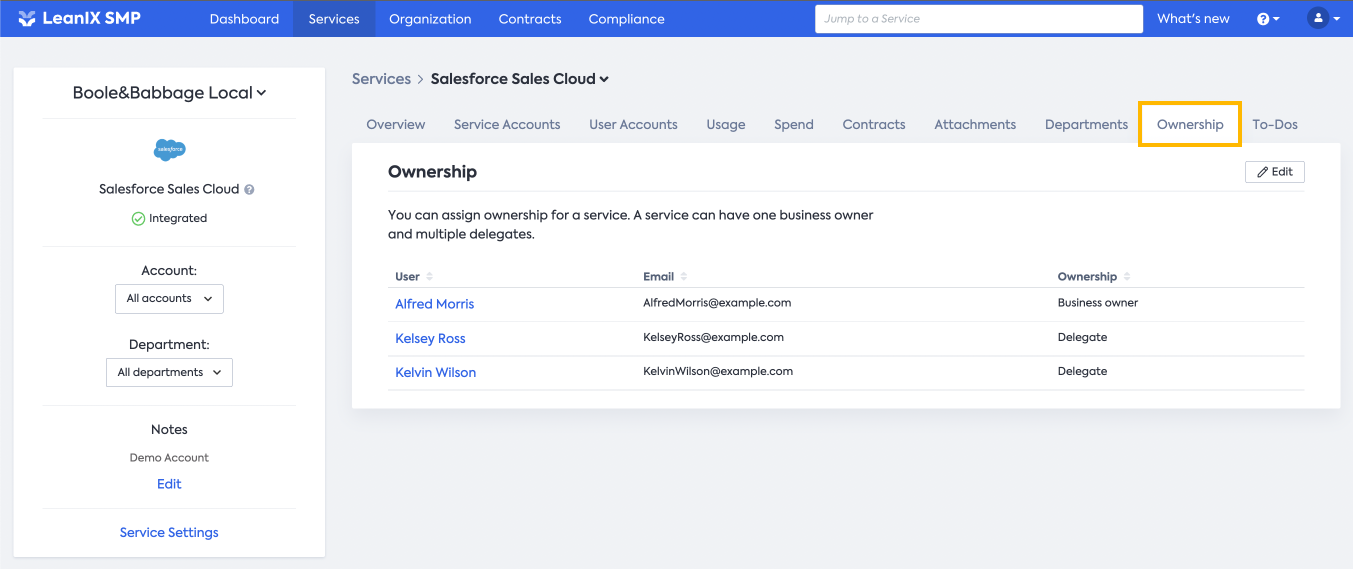Switch to the Departments tab
Image resolution: width=1353 pixels, height=569 pixels.
[1086, 125]
